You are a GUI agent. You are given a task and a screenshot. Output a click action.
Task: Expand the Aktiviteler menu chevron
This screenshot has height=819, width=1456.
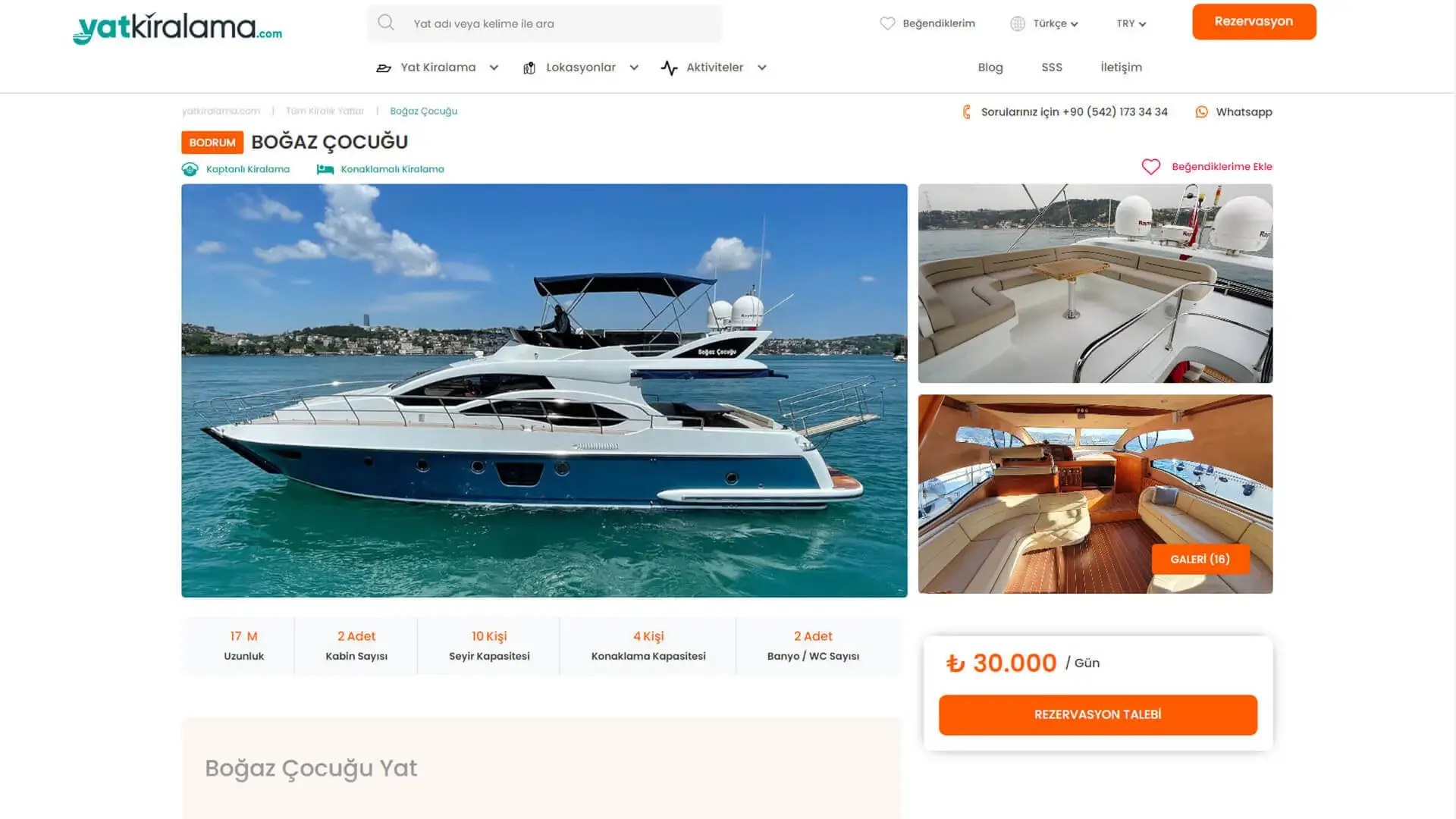(762, 67)
